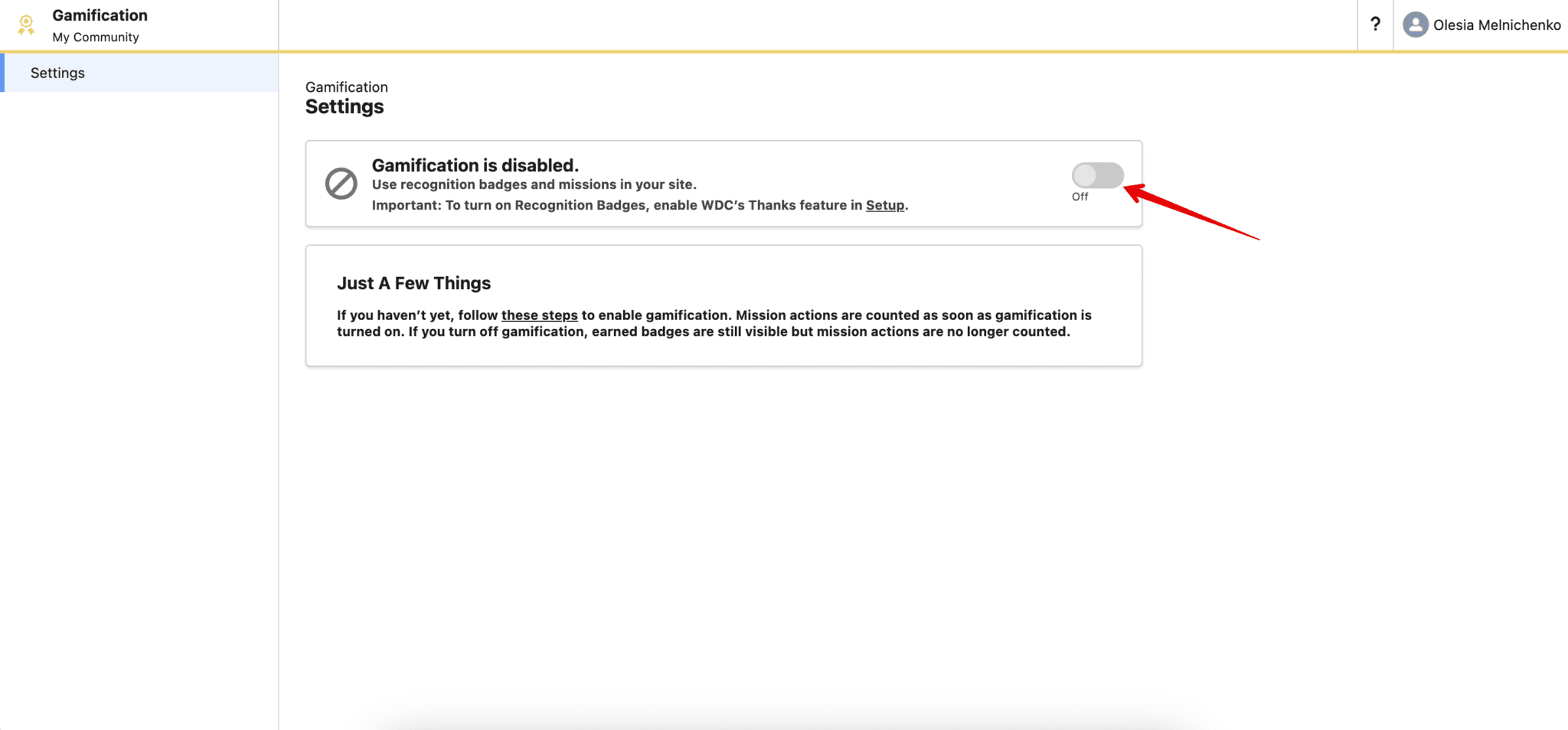The image size is (1568, 730).
Task: Click the "Use recognition badges and missions" text
Action: pyautogui.click(x=534, y=184)
